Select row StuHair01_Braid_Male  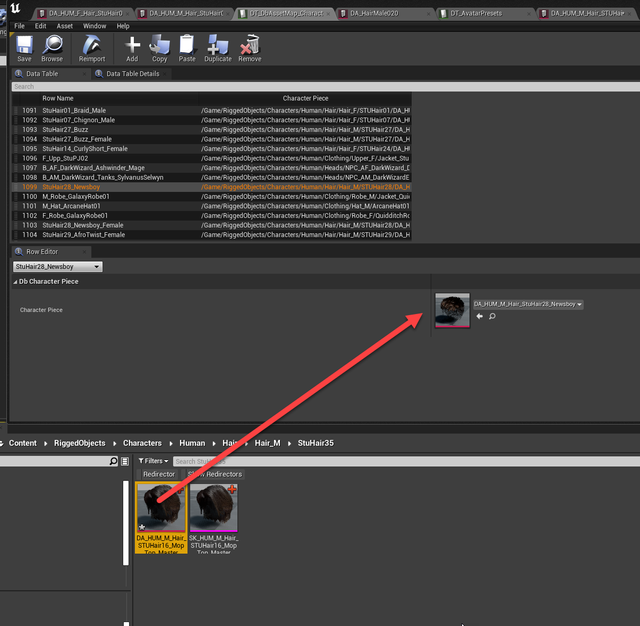point(211,111)
